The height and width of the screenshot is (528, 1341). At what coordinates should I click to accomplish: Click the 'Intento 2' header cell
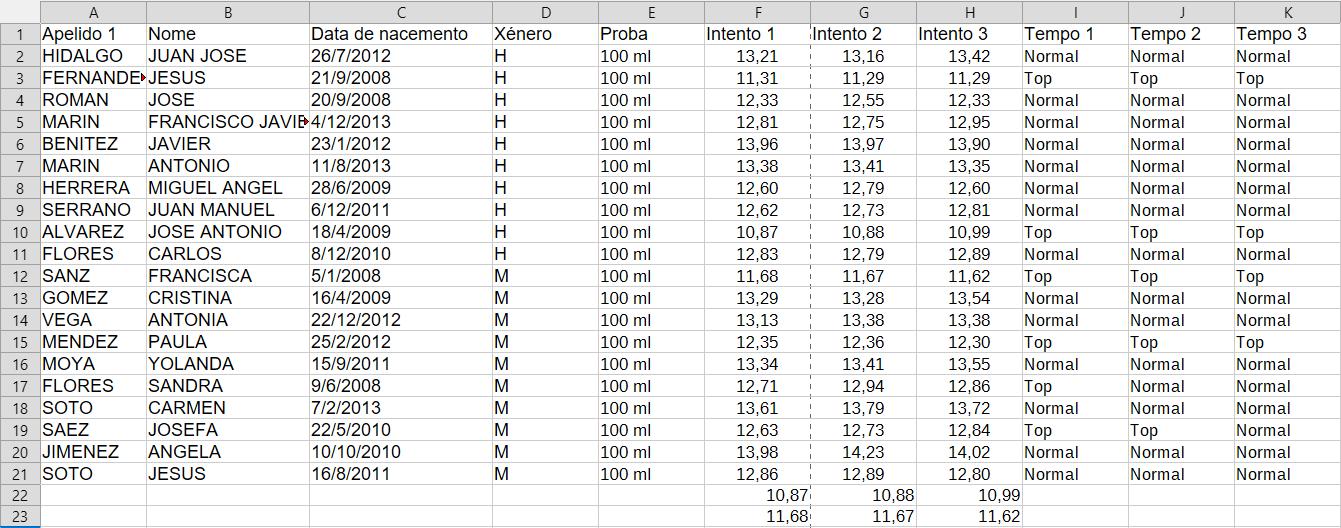pos(863,34)
